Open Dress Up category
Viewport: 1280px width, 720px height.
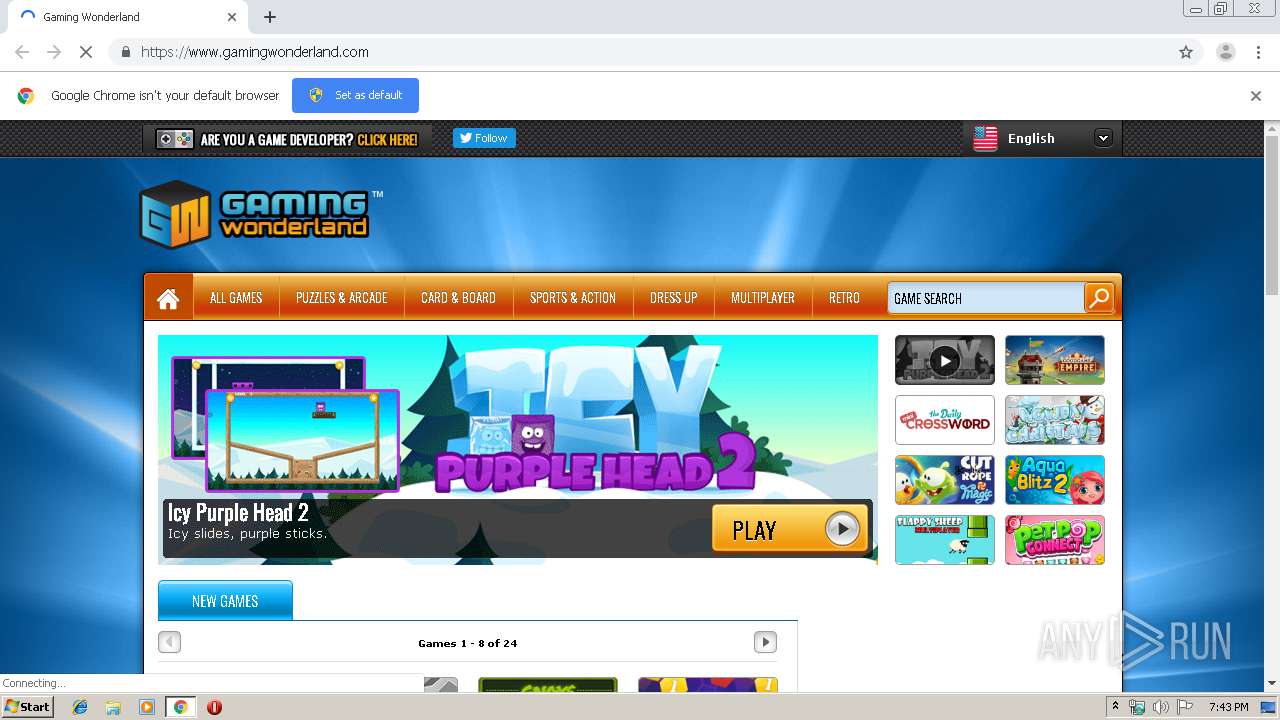point(674,298)
